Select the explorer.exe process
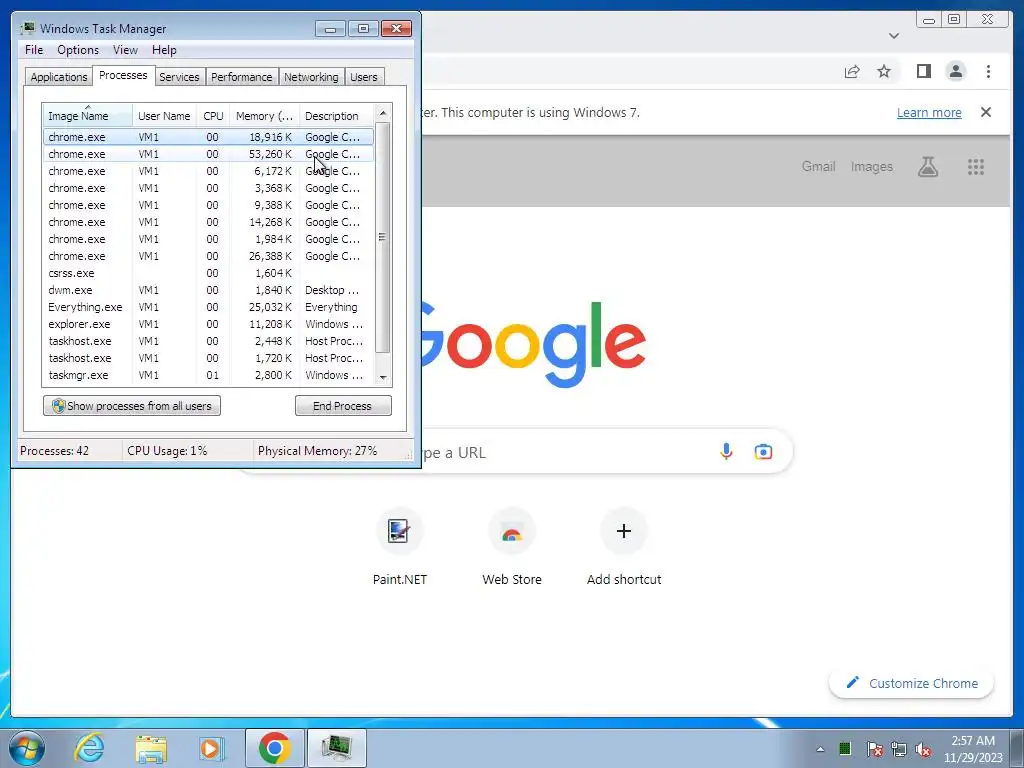This screenshot has width=1024, height=768. (208, 324)
